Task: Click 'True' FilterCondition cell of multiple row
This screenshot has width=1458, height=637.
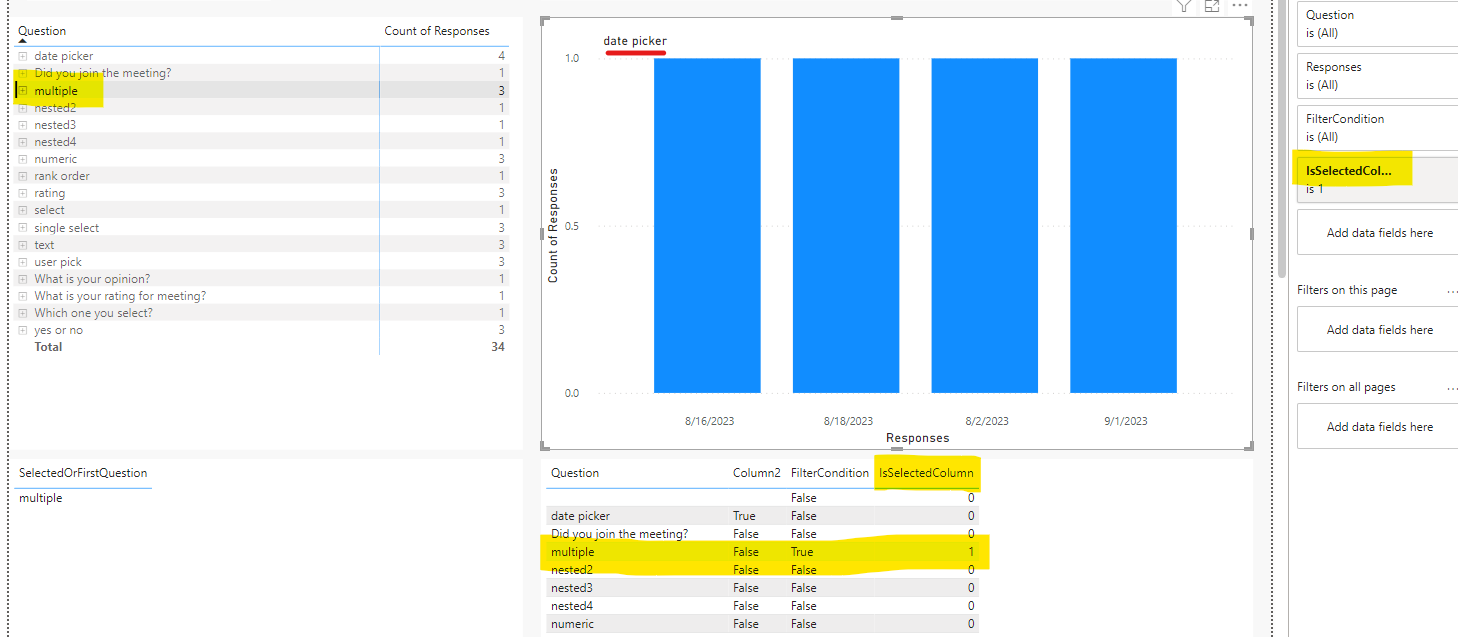Action: click(x=802, y=552)
